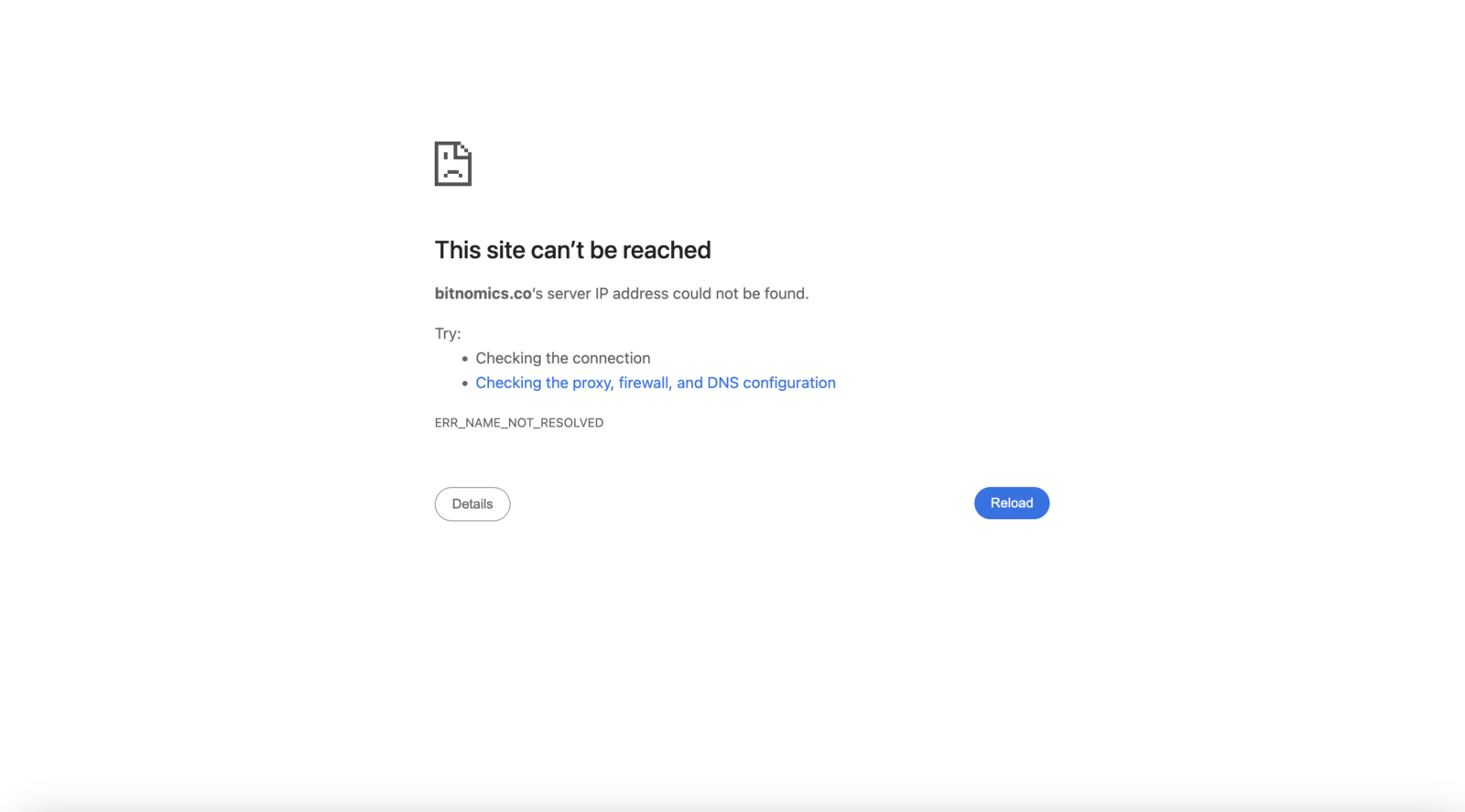
Task: Click the "This site can't be reached" heading
Action: point(572,250)
